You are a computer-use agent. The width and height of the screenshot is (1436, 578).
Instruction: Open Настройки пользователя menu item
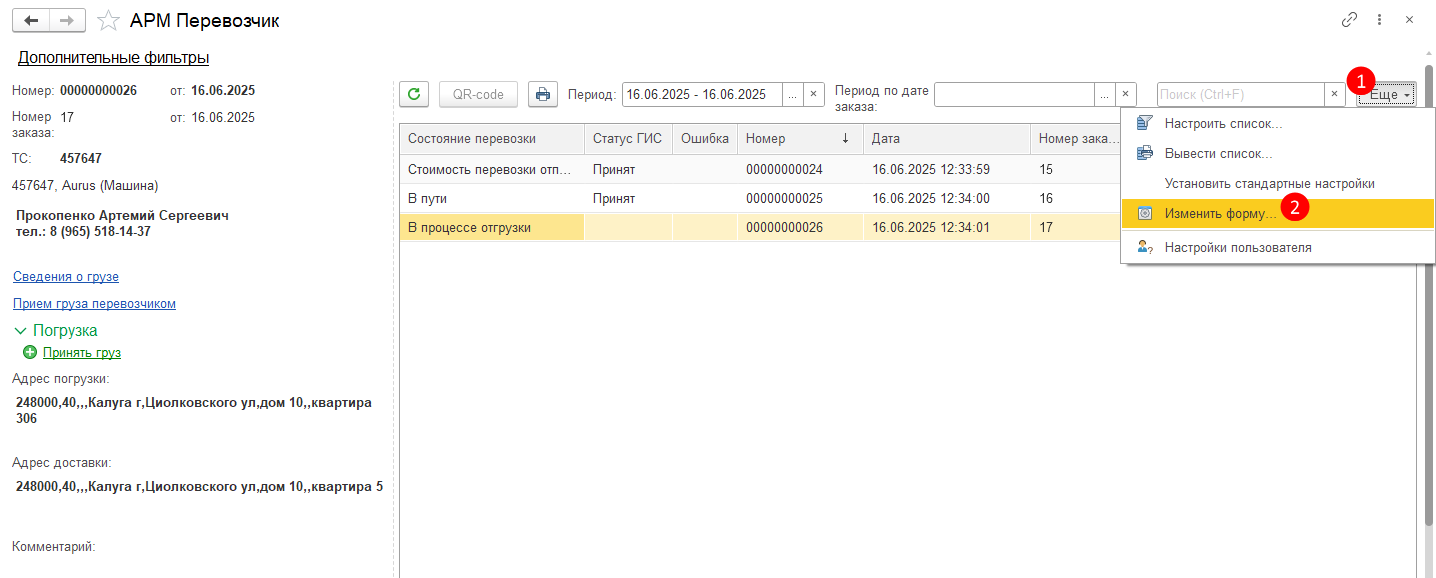coord(1277,247)
